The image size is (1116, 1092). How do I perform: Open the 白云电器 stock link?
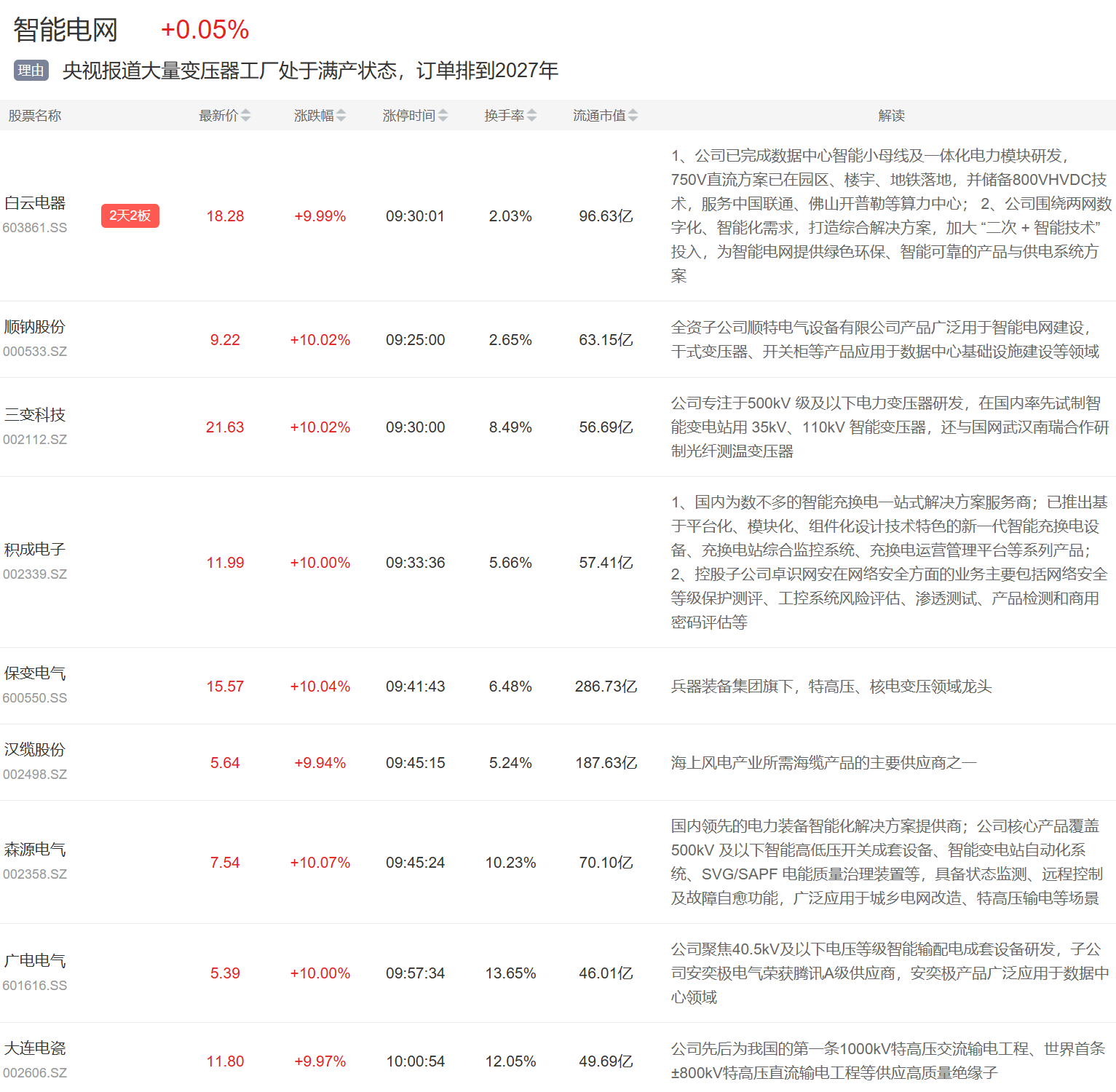(35, 203)
